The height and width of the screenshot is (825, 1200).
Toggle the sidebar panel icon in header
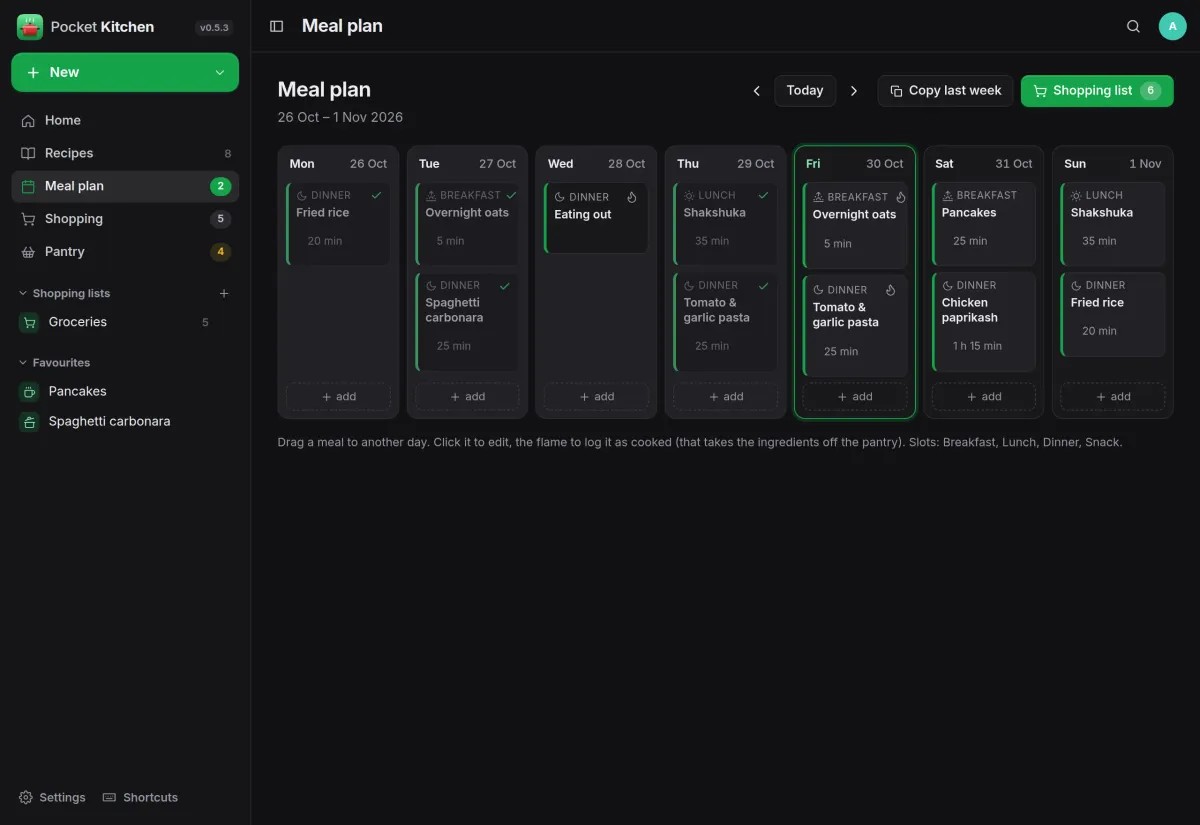click(x=277, y=26)
